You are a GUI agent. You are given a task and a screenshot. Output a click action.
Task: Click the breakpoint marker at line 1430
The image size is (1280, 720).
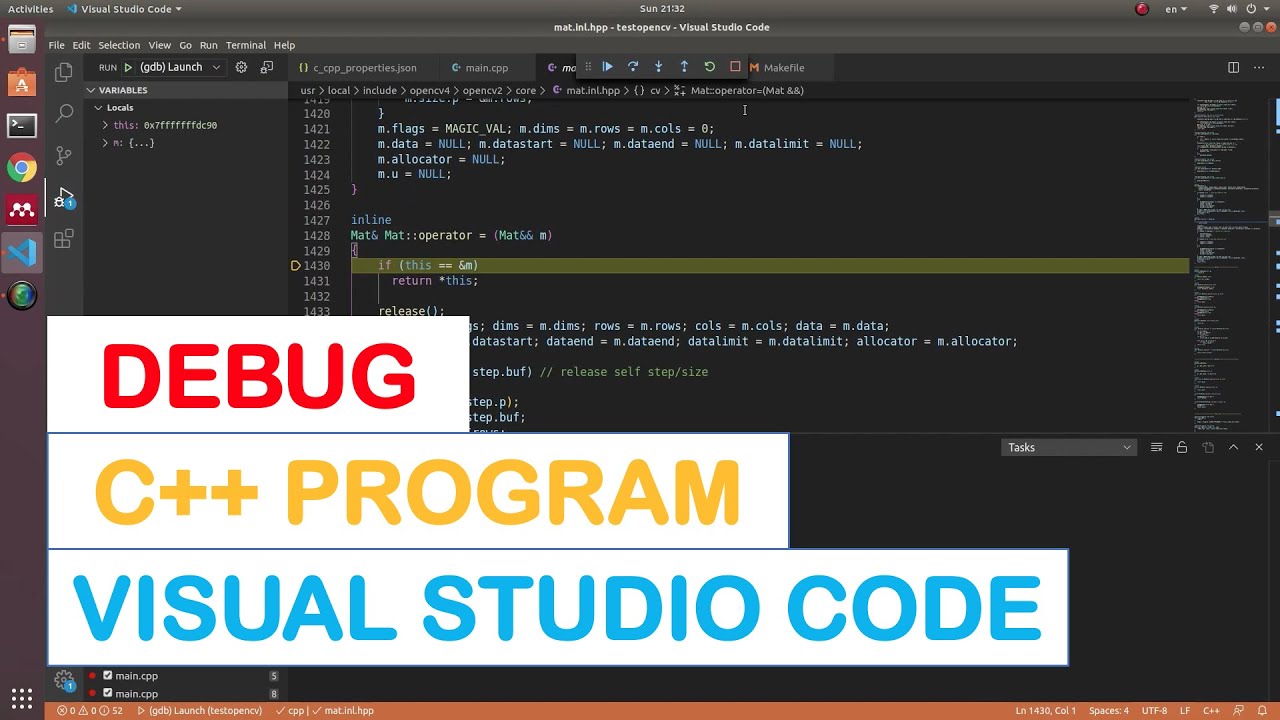tap(295, 266)
